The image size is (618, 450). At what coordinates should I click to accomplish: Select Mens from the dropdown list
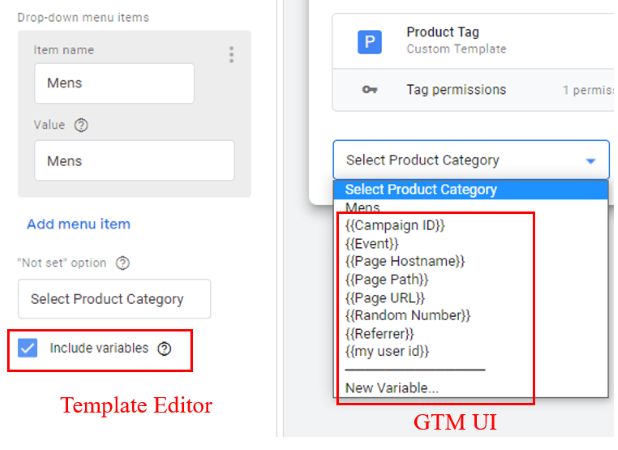[362, 207]
